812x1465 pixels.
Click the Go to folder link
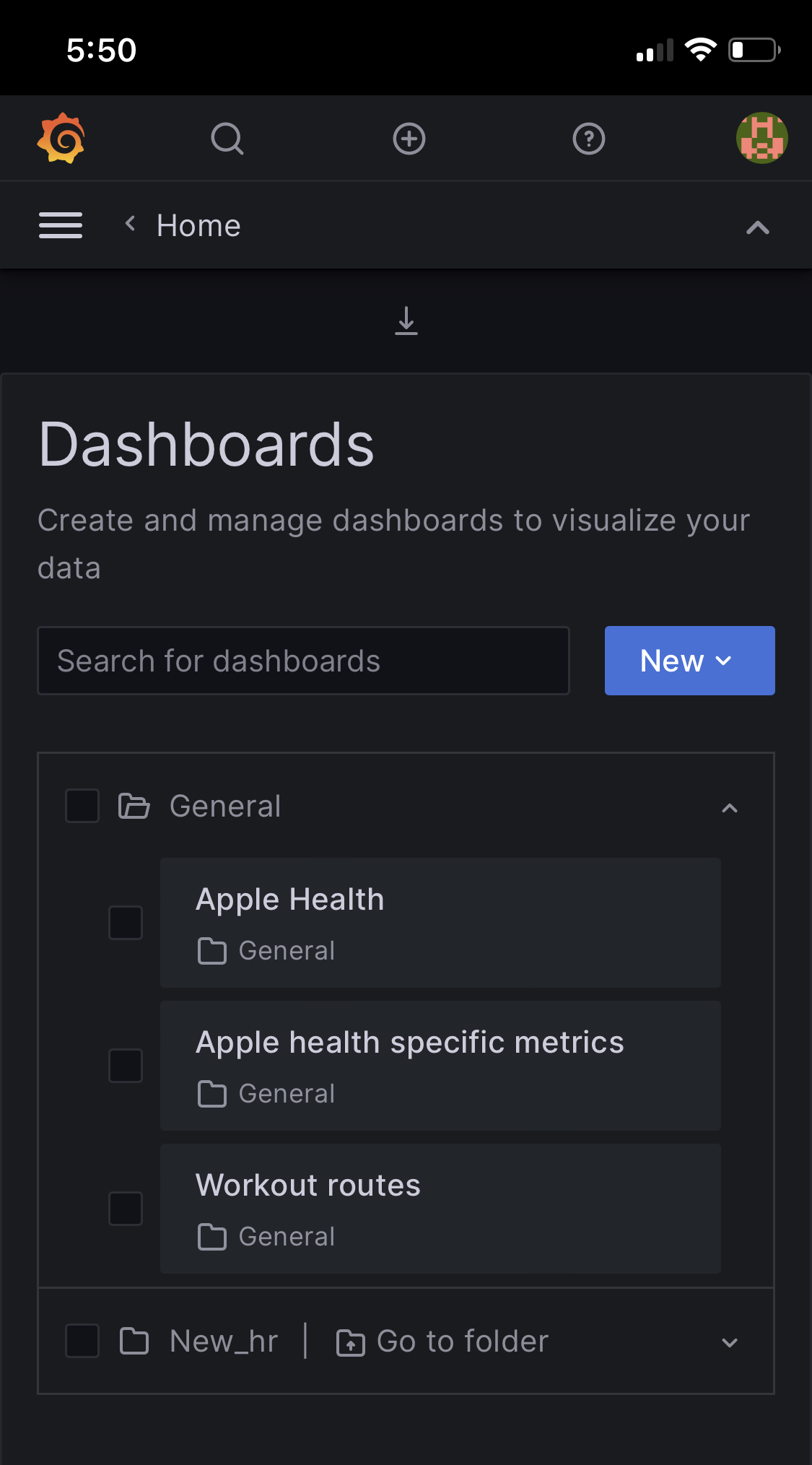pos(442,1342)
